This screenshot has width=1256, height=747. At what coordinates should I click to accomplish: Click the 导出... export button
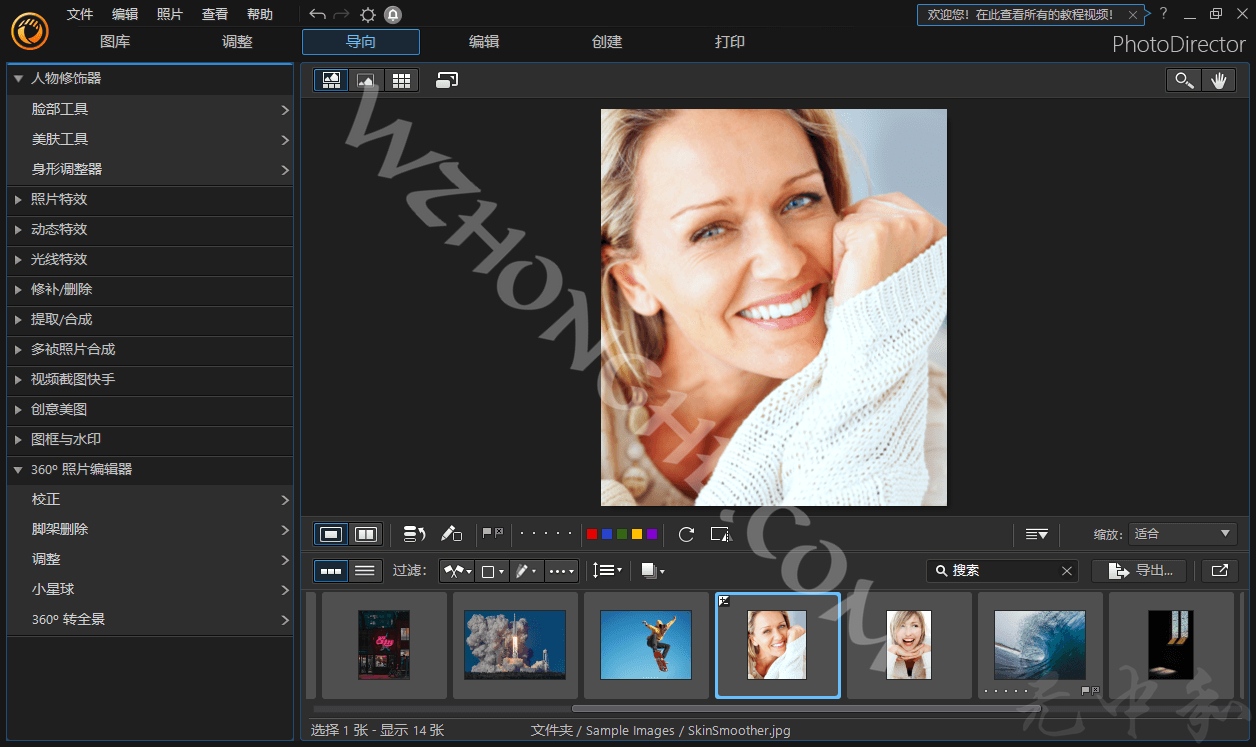click(1139, 570)
